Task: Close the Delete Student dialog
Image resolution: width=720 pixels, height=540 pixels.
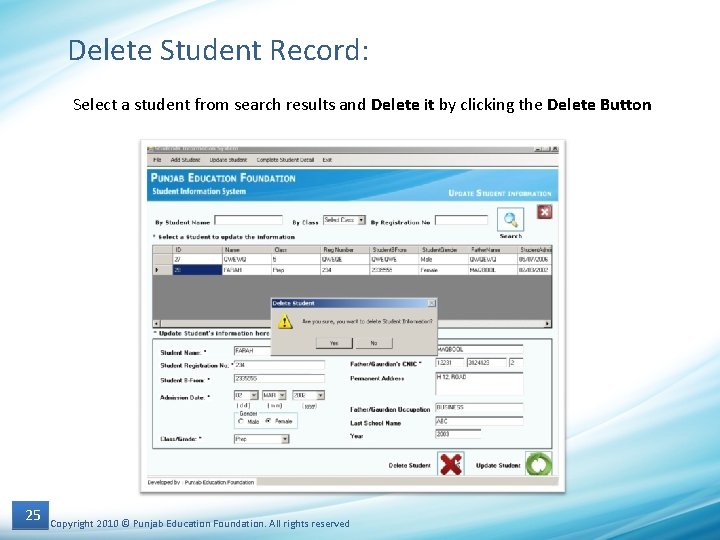Action: coord(432,303)
